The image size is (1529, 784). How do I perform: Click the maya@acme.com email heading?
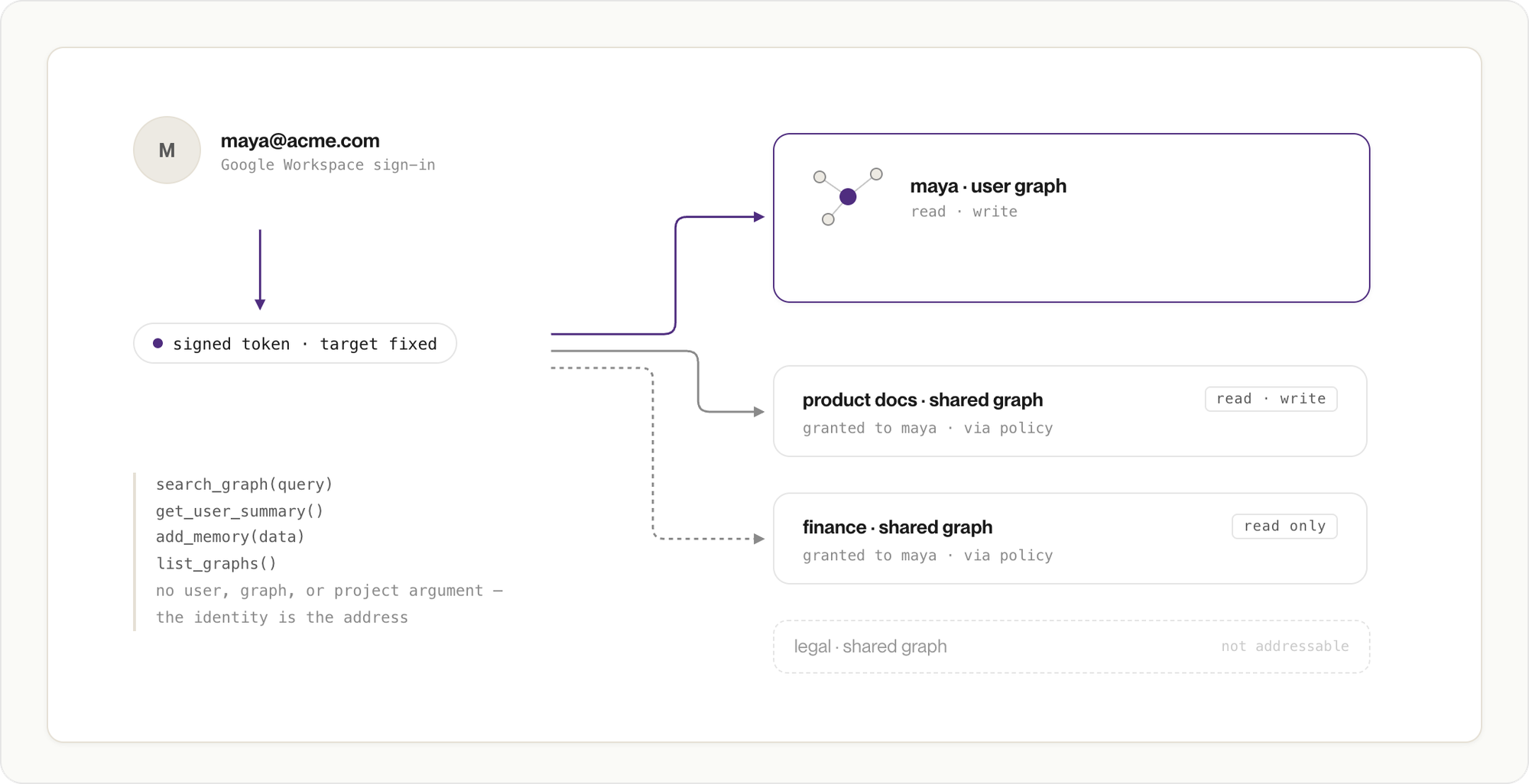point(300,141)
